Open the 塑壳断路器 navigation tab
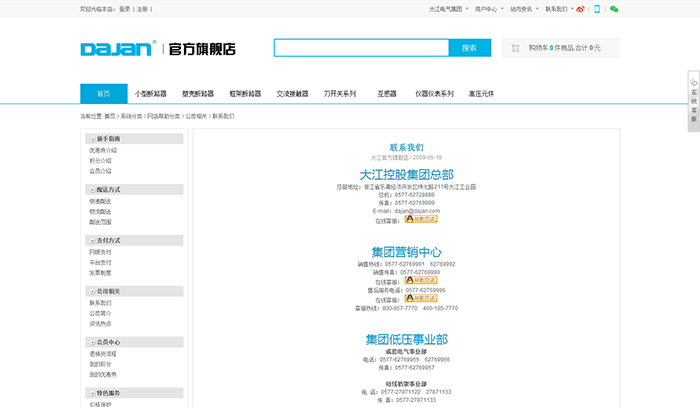700x407 pixels. coord(198,94)
